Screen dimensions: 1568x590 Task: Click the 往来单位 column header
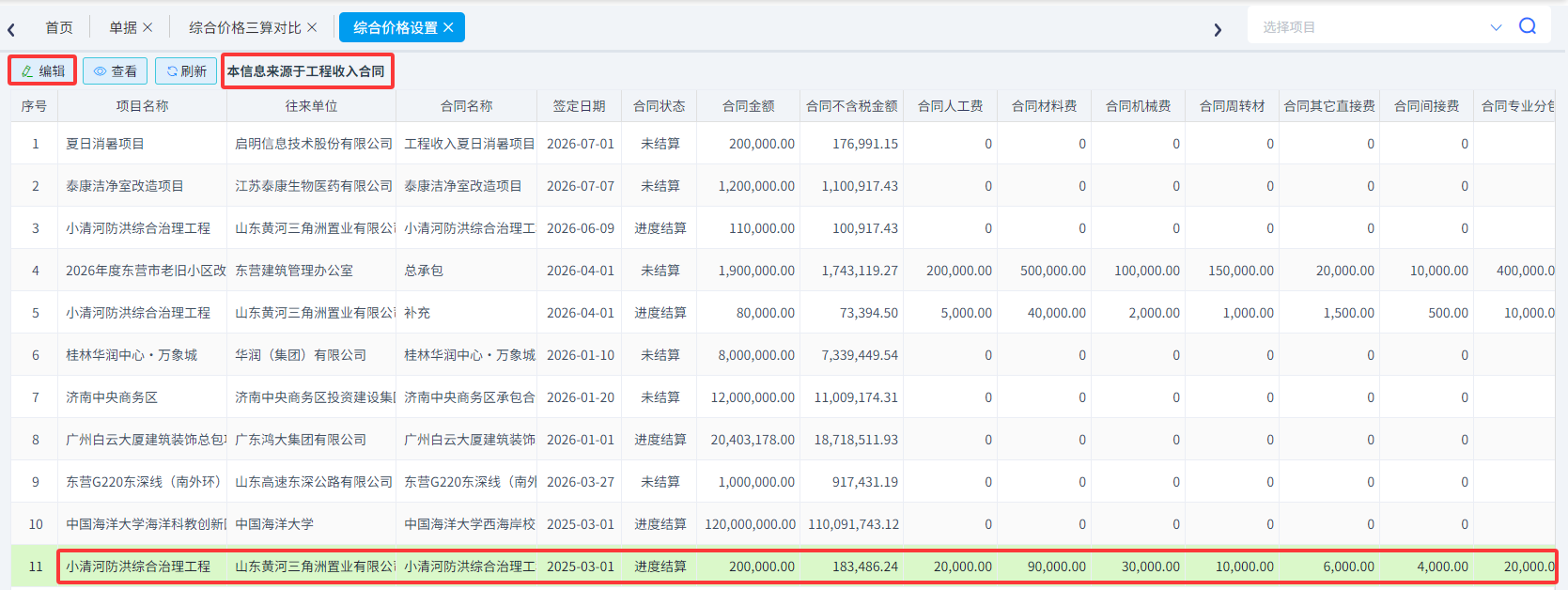(x=311, y=106)
